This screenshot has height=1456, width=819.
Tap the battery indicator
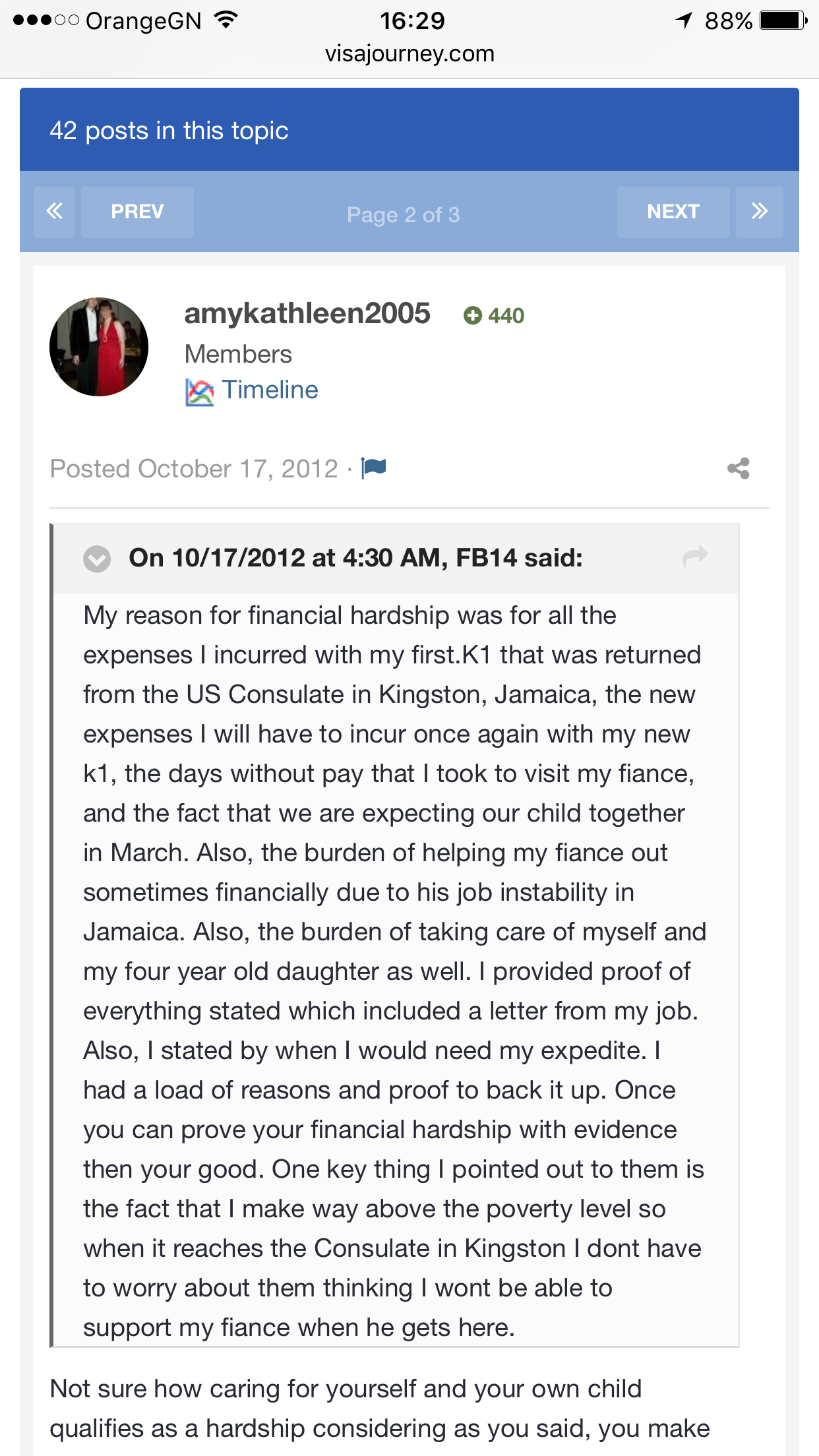pos(783,20)
